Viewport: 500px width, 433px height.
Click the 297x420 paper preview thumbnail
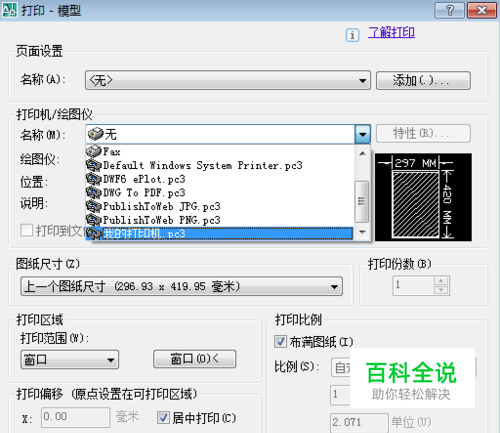point(423,197)
